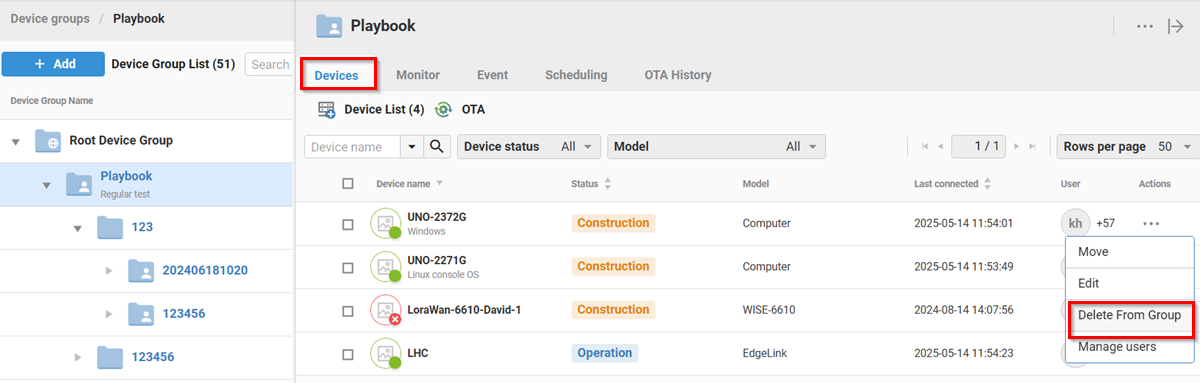Click the Playbook header folder icon
Viewport: 1200px width, 383px height.
pos(330,26)
